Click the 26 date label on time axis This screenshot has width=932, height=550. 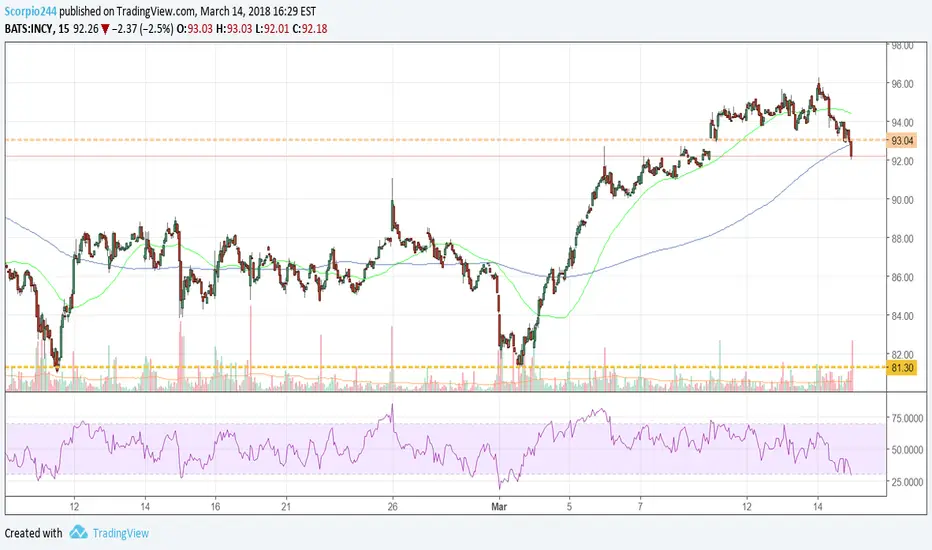tap(392, 507)
